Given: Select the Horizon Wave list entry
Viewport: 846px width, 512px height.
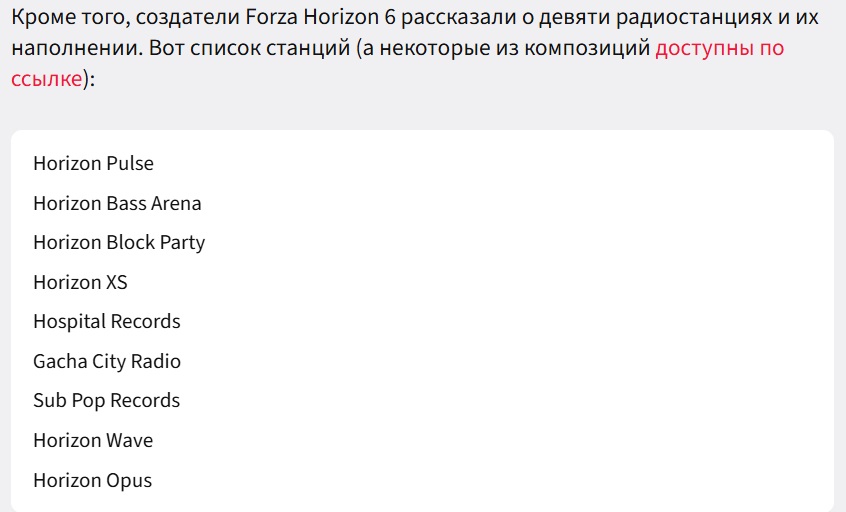Looking at the screenshot, I should pos(93,441).
